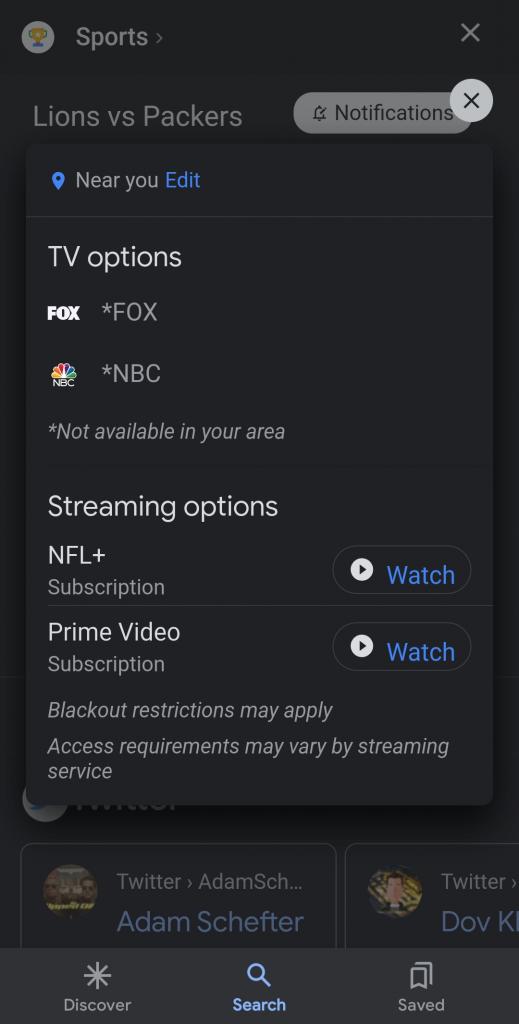519x1024 pixels.
Task: Edit the Near you location
Action: click(x=183, y=180)
